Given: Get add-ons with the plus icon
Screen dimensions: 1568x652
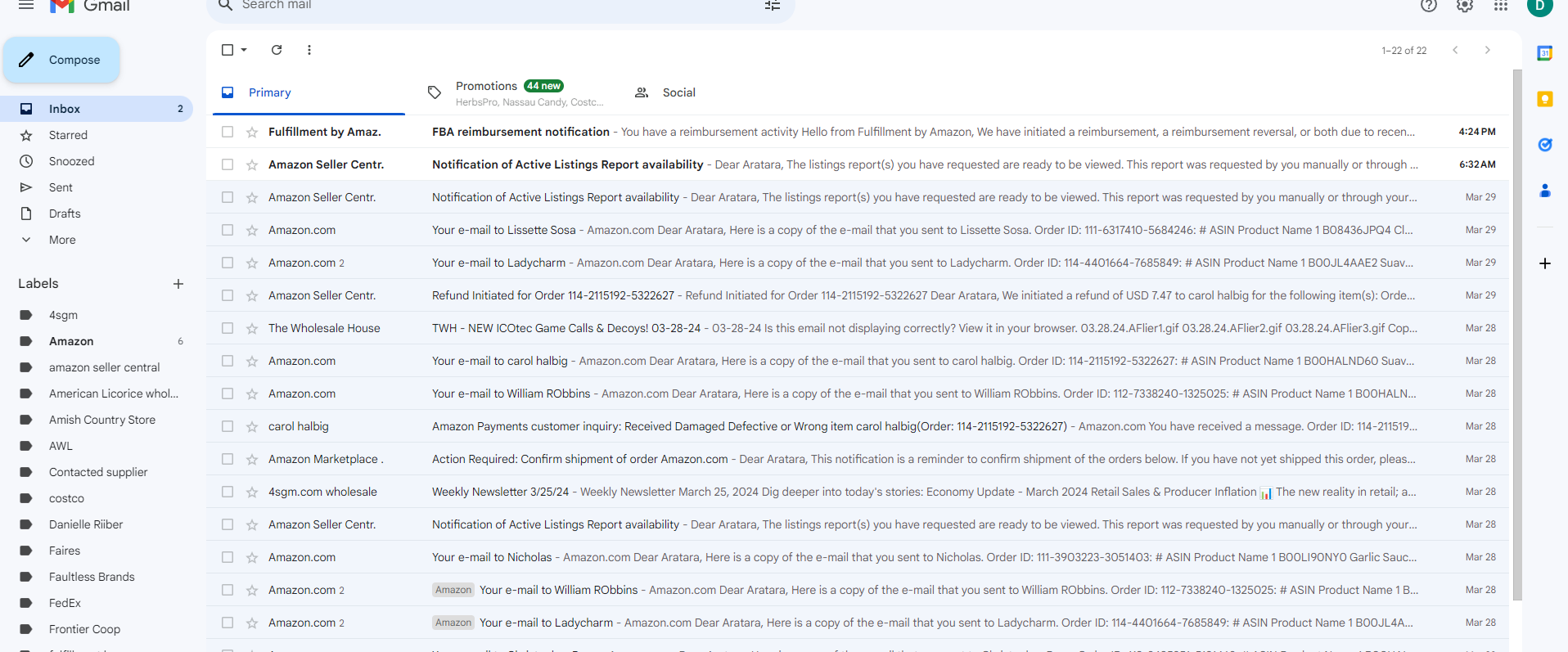Looking at the screenshot, I should (x=1545, y=263).
